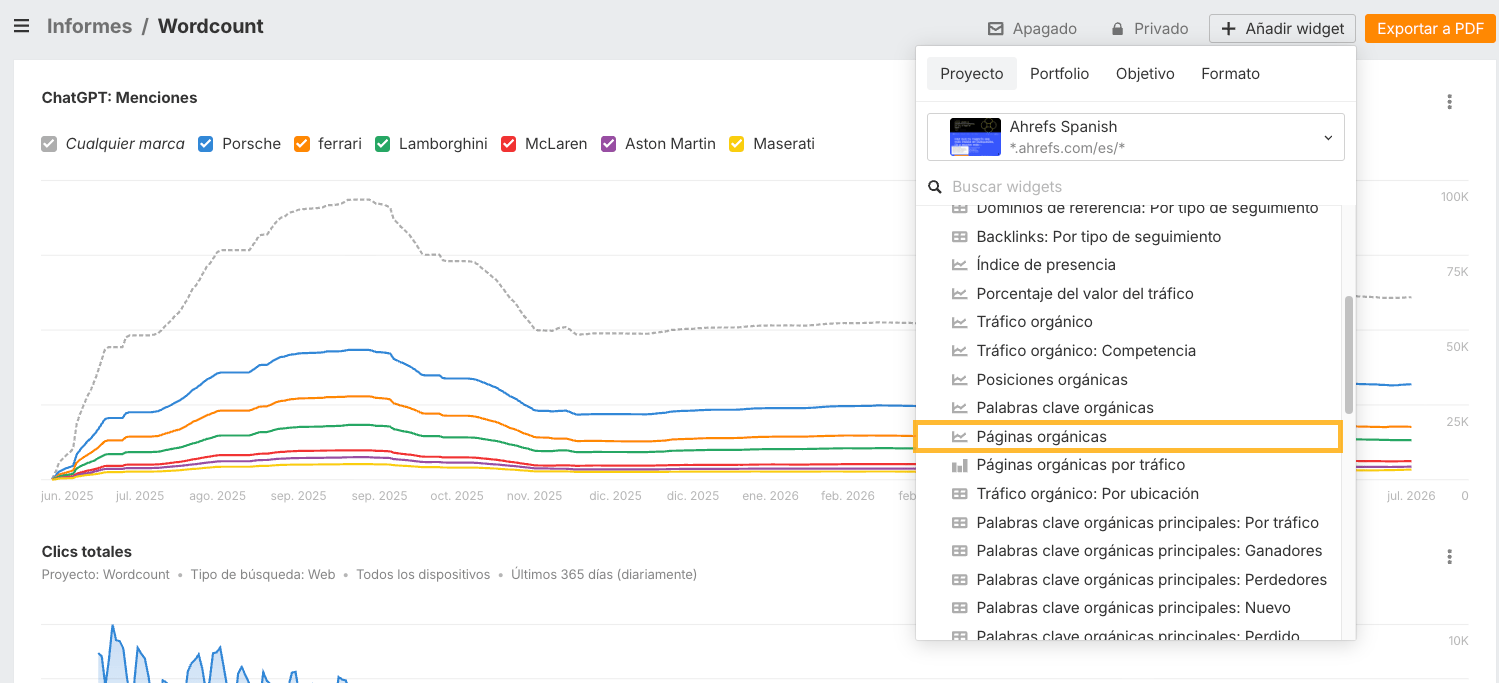Choose Palabras clave orgánicas principales: Por tráfico
This screenshot has width=1499, height=683.
pos(1127,523)
